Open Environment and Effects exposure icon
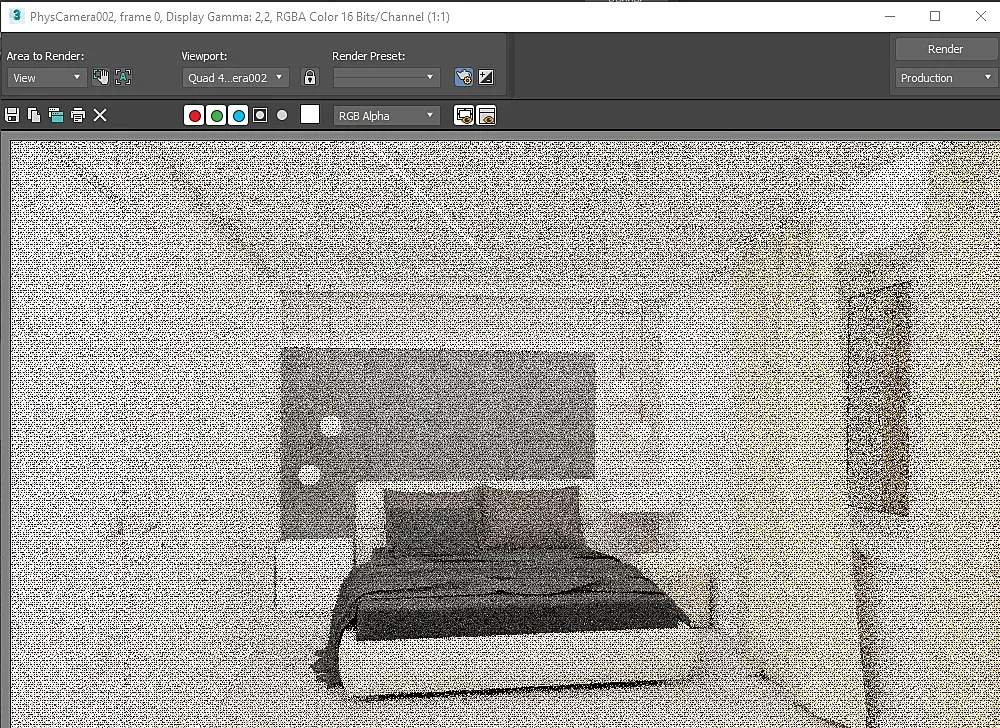This screenshot has width=1000, height=728. [x=486, y=77]
